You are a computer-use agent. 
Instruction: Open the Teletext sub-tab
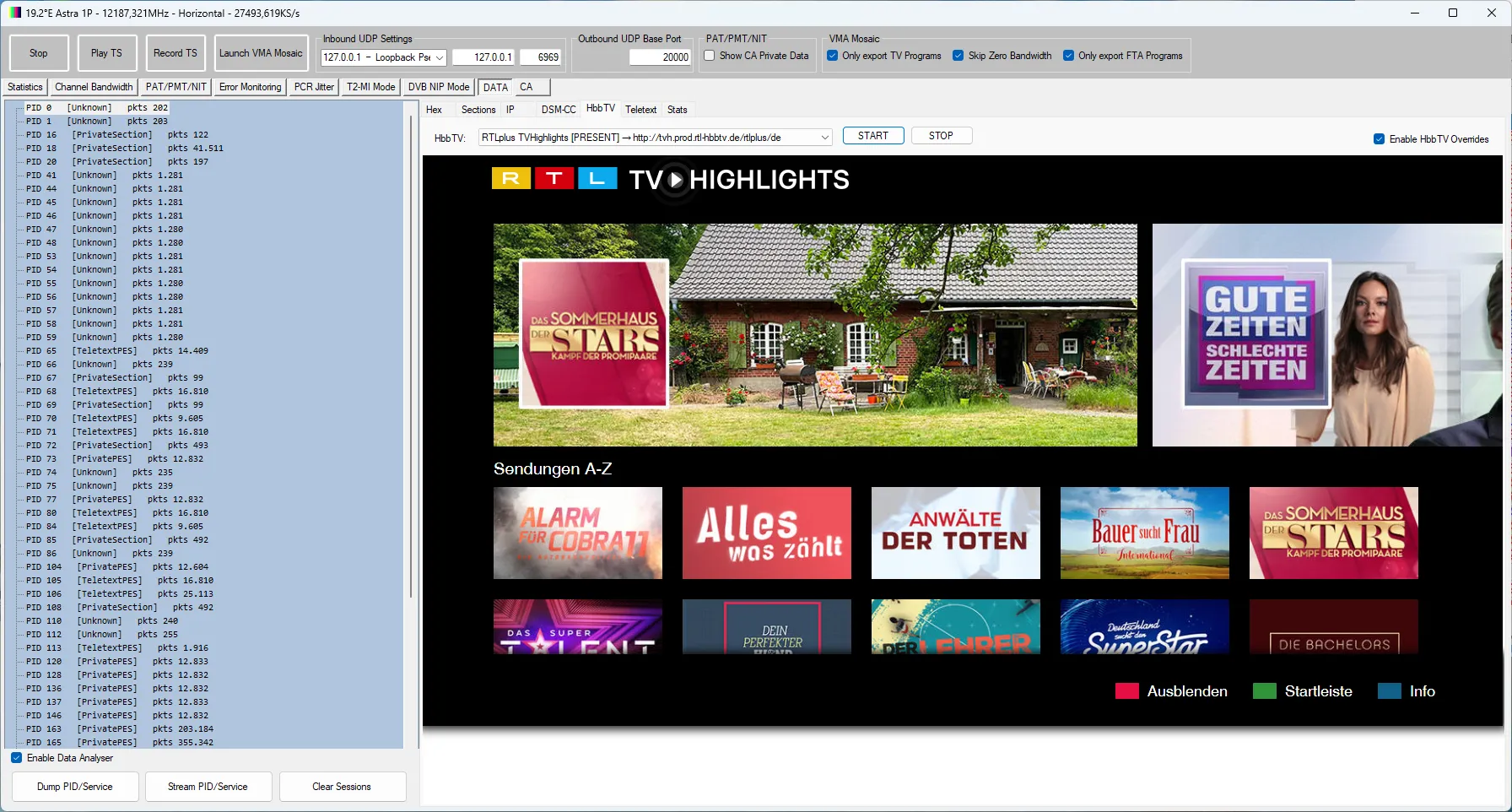[x=640, y=110]
